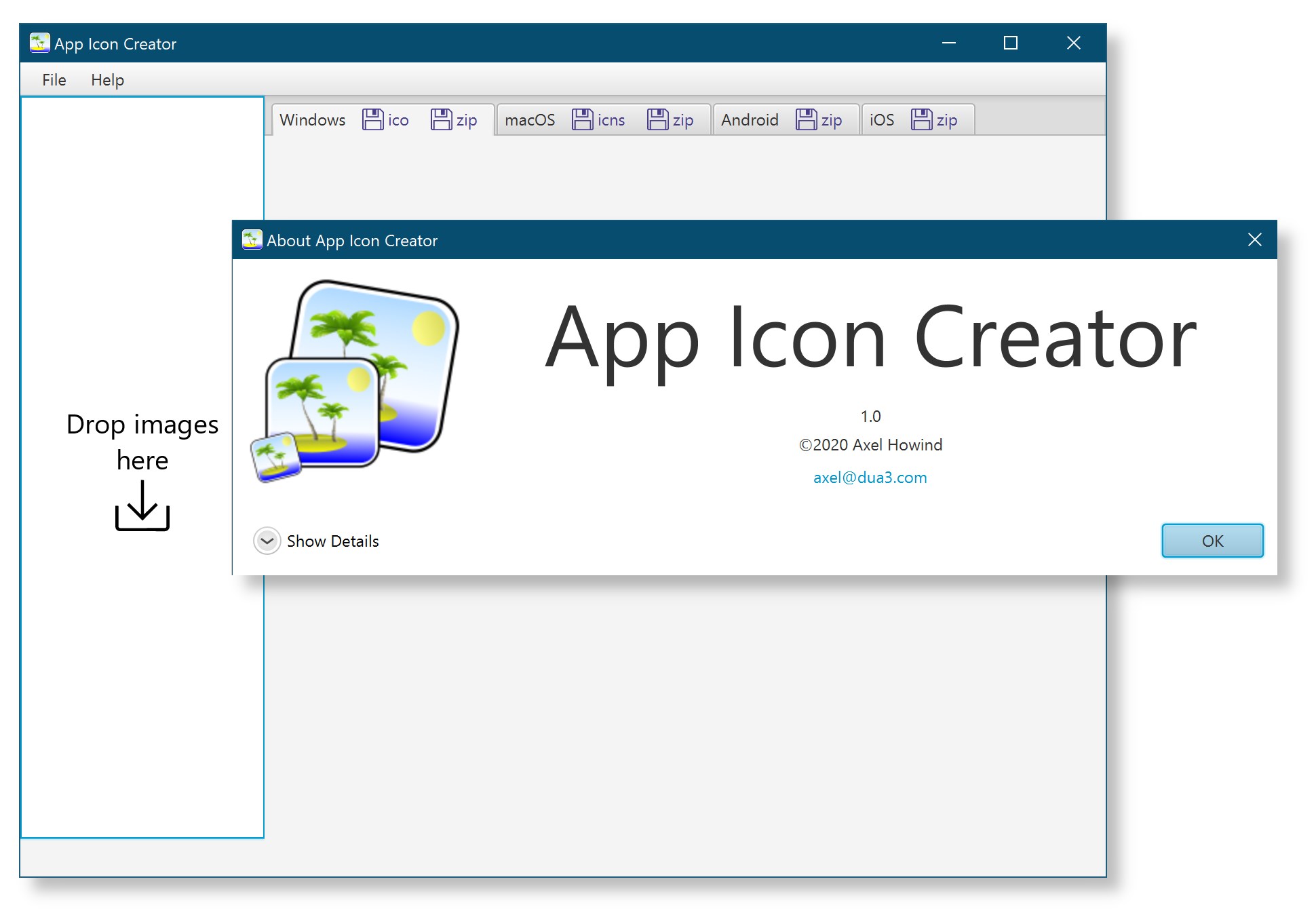Save Windows icon as ico file
Screen dimensions: 1316x909
(385, 120)
